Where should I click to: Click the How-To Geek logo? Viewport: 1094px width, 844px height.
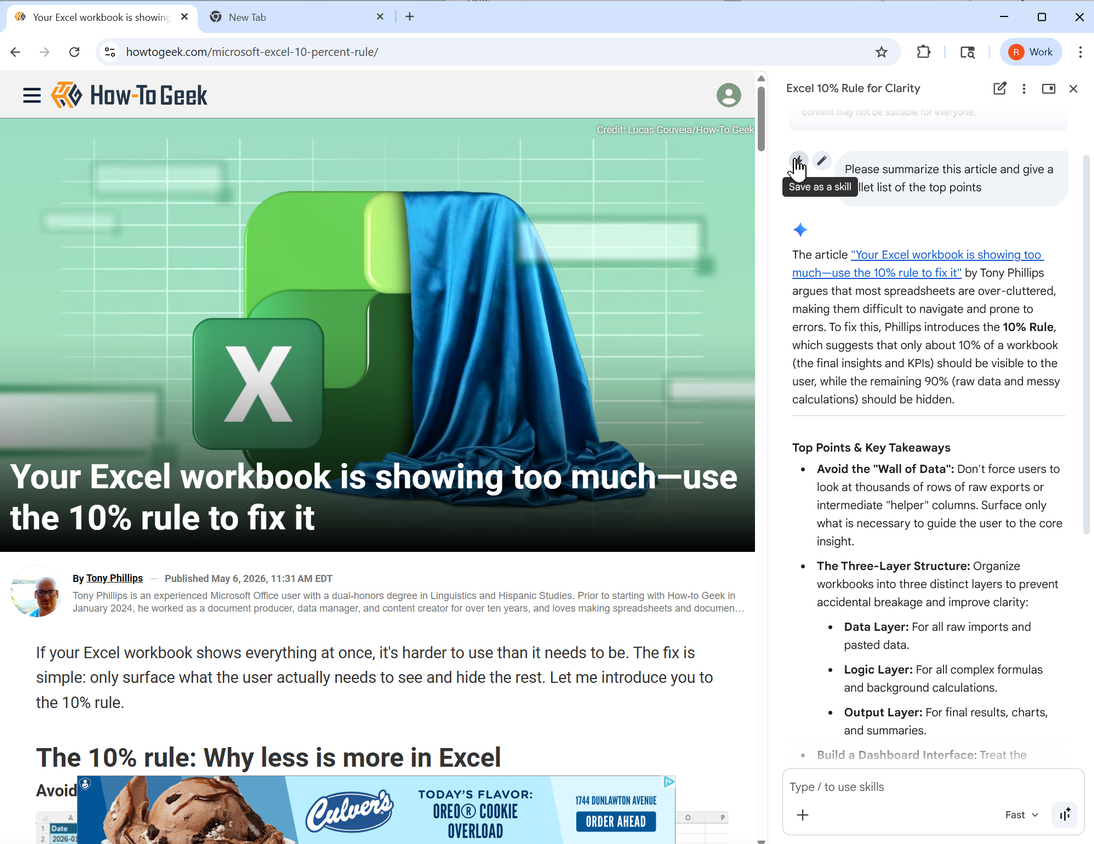pos(130,95)
